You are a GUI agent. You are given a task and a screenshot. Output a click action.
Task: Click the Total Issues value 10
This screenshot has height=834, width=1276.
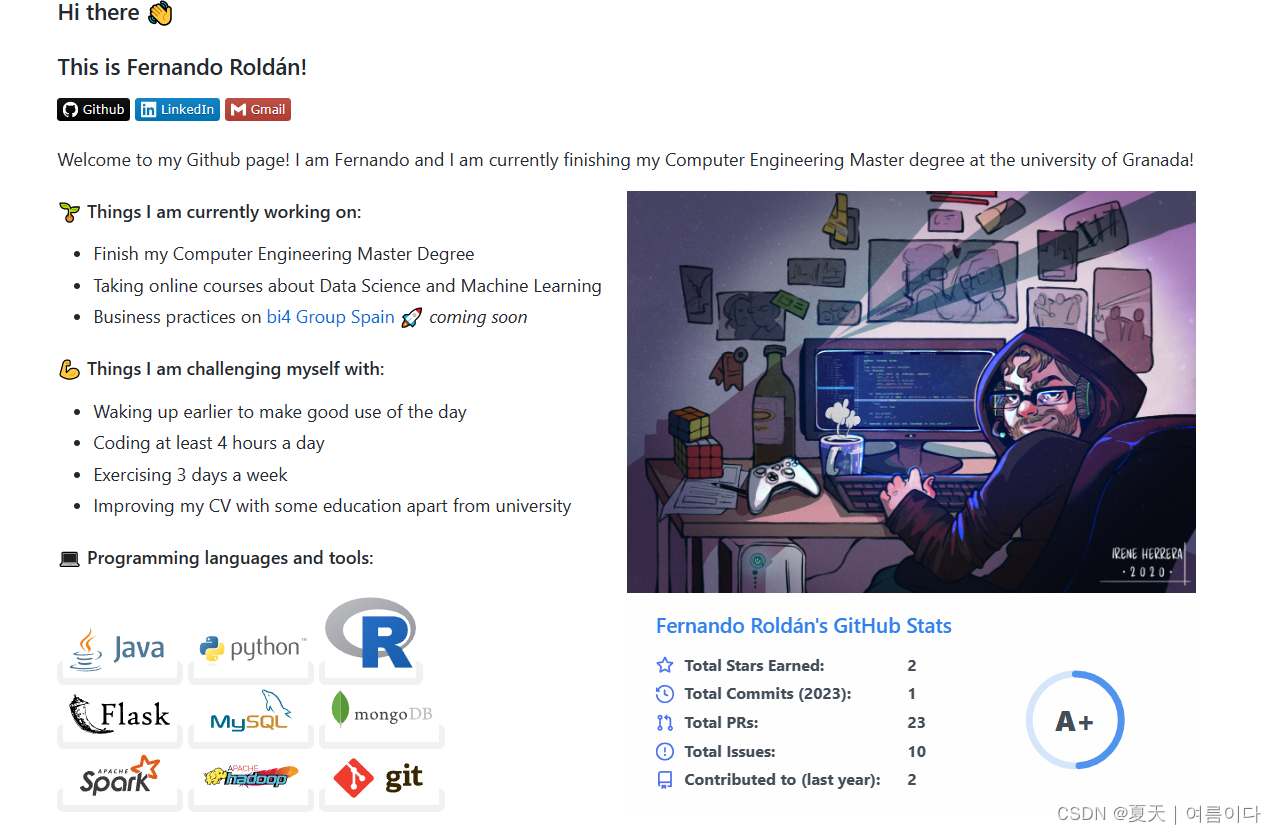(x=916, y=752)
